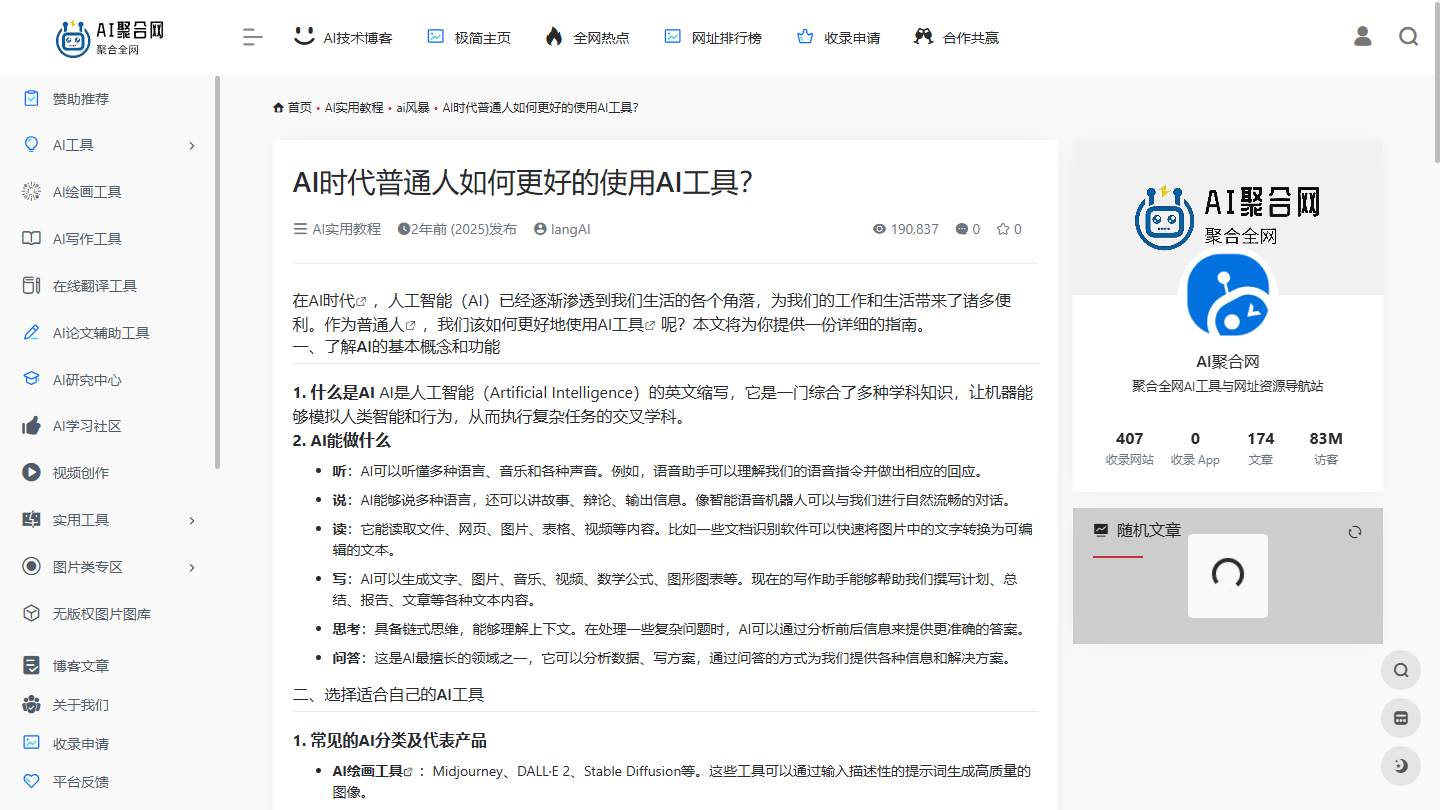Open 全网热点 in top navigation
This screenshot has width=1440, height=810.
587,37
